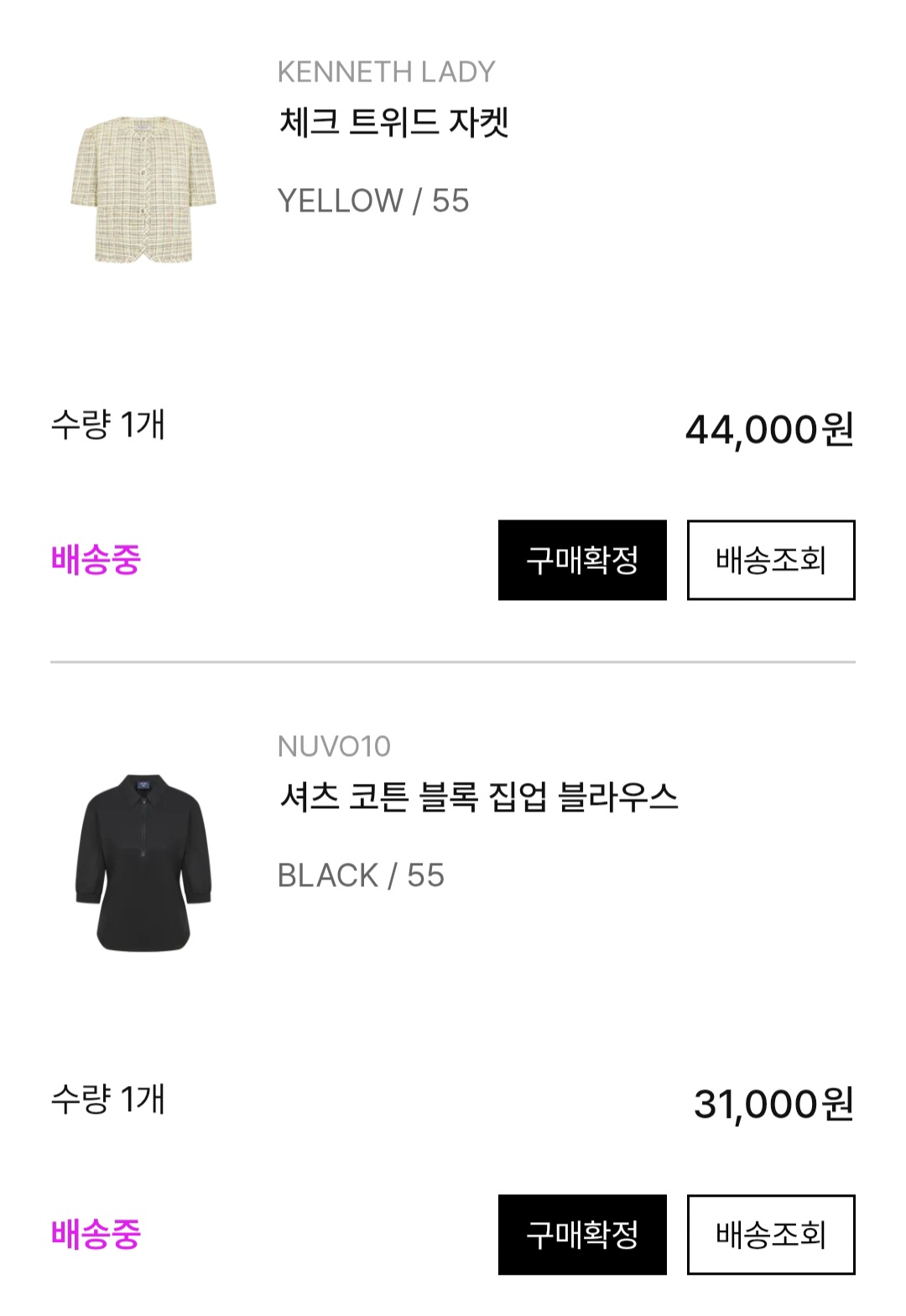Image resolution: width=906 pixels, height=1316 pixels.
Task: Select the YELLOW / 55 option text
Action: point(372,201)
